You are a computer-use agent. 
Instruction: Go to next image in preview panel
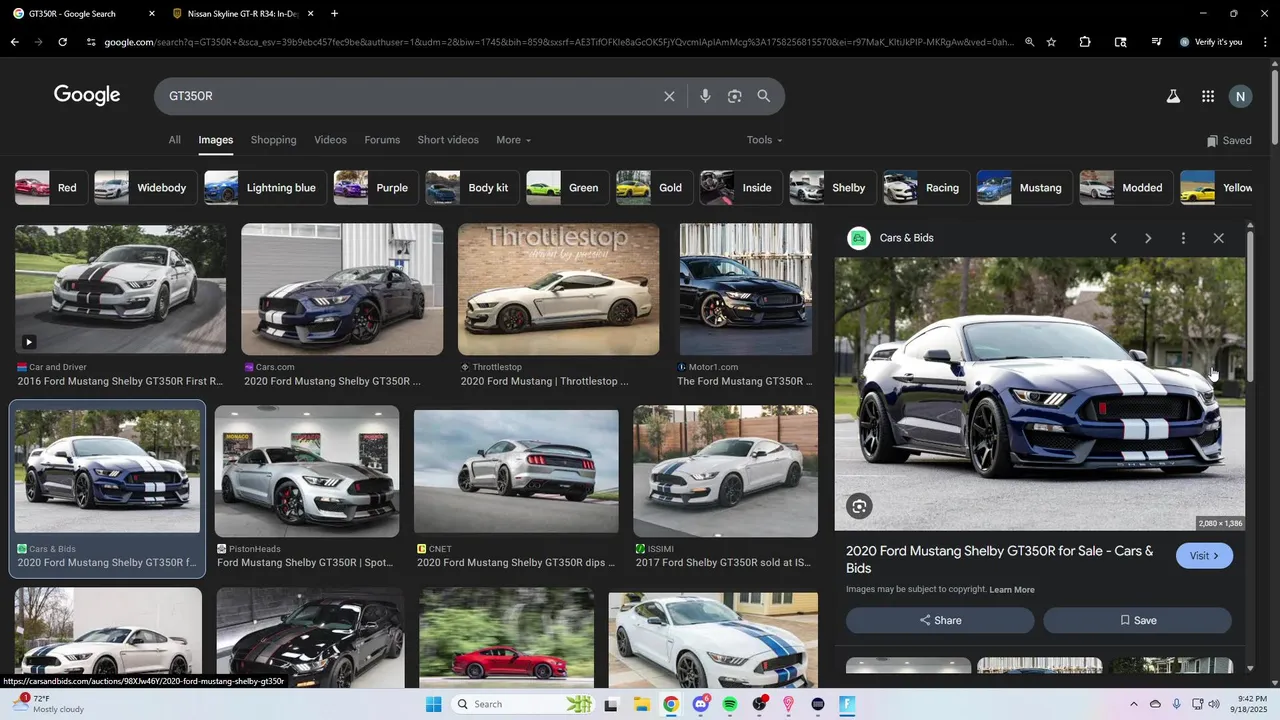(1148, 238)
